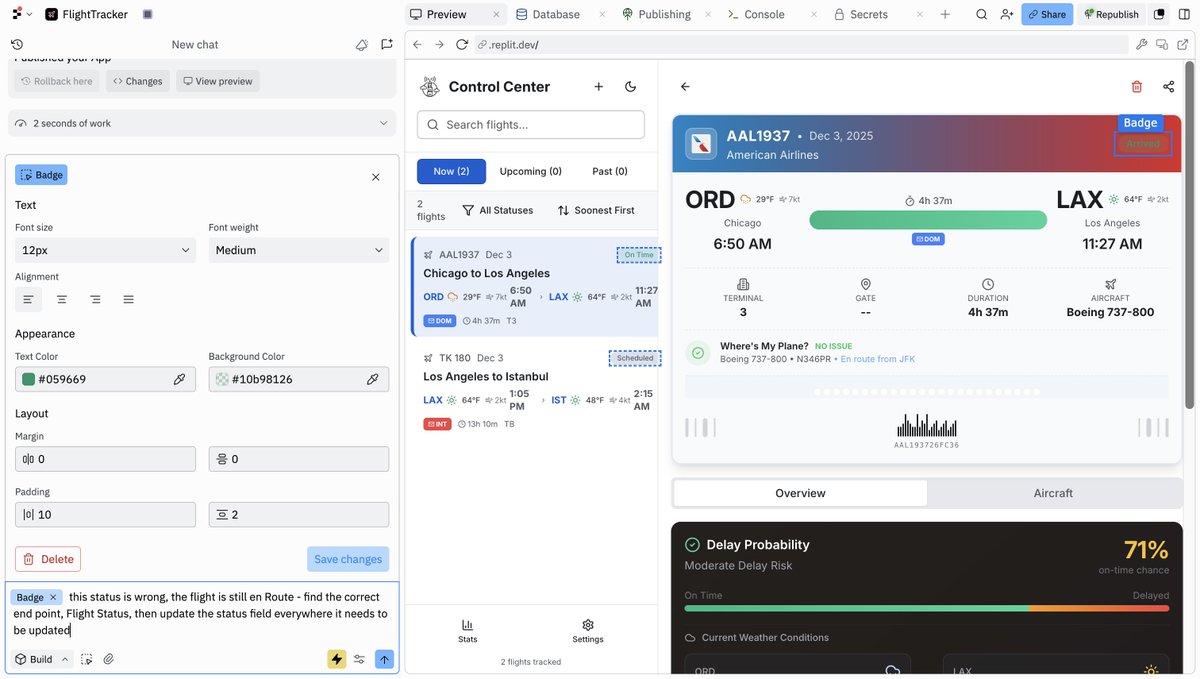Viewport: 1200px width, 679px height.
Task: Pick text color with eyedropper icon
Action: tap(179, 379)
